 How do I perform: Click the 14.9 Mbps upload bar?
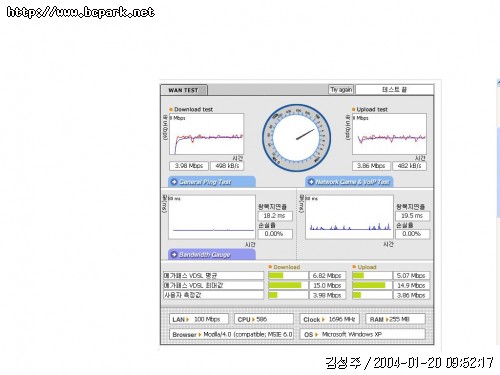click(372, 285)
